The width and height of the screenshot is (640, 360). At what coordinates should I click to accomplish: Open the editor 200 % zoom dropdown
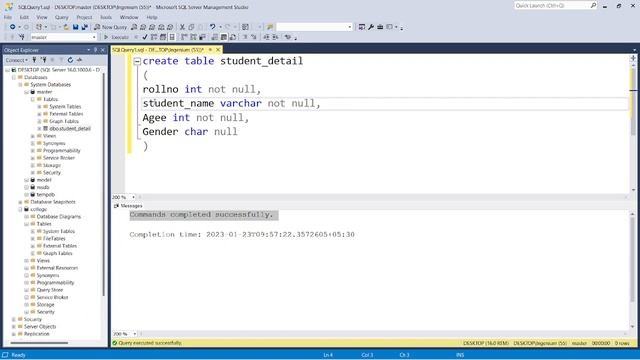(133, 197)
